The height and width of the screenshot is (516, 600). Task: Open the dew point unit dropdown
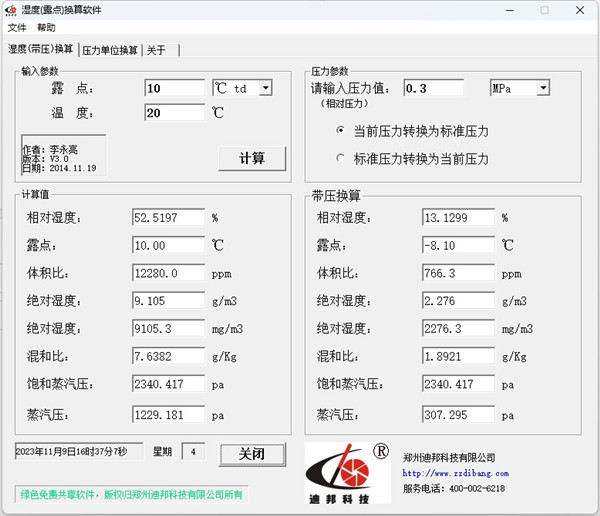(265, 88)
